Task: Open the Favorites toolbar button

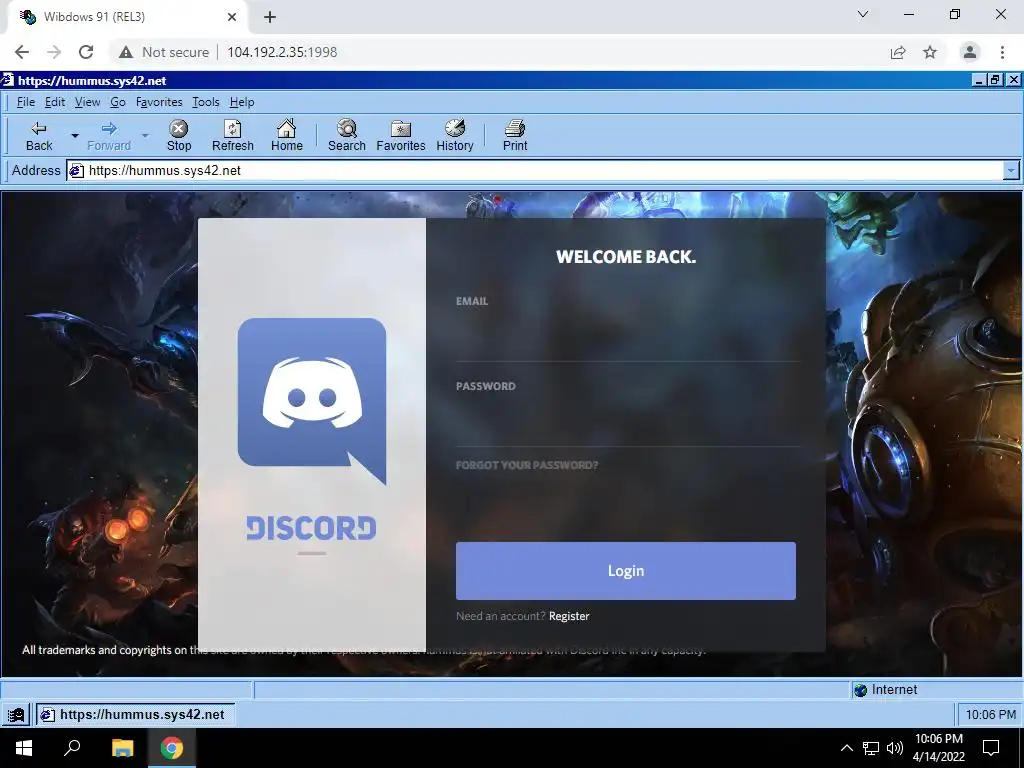Action: 400,136
